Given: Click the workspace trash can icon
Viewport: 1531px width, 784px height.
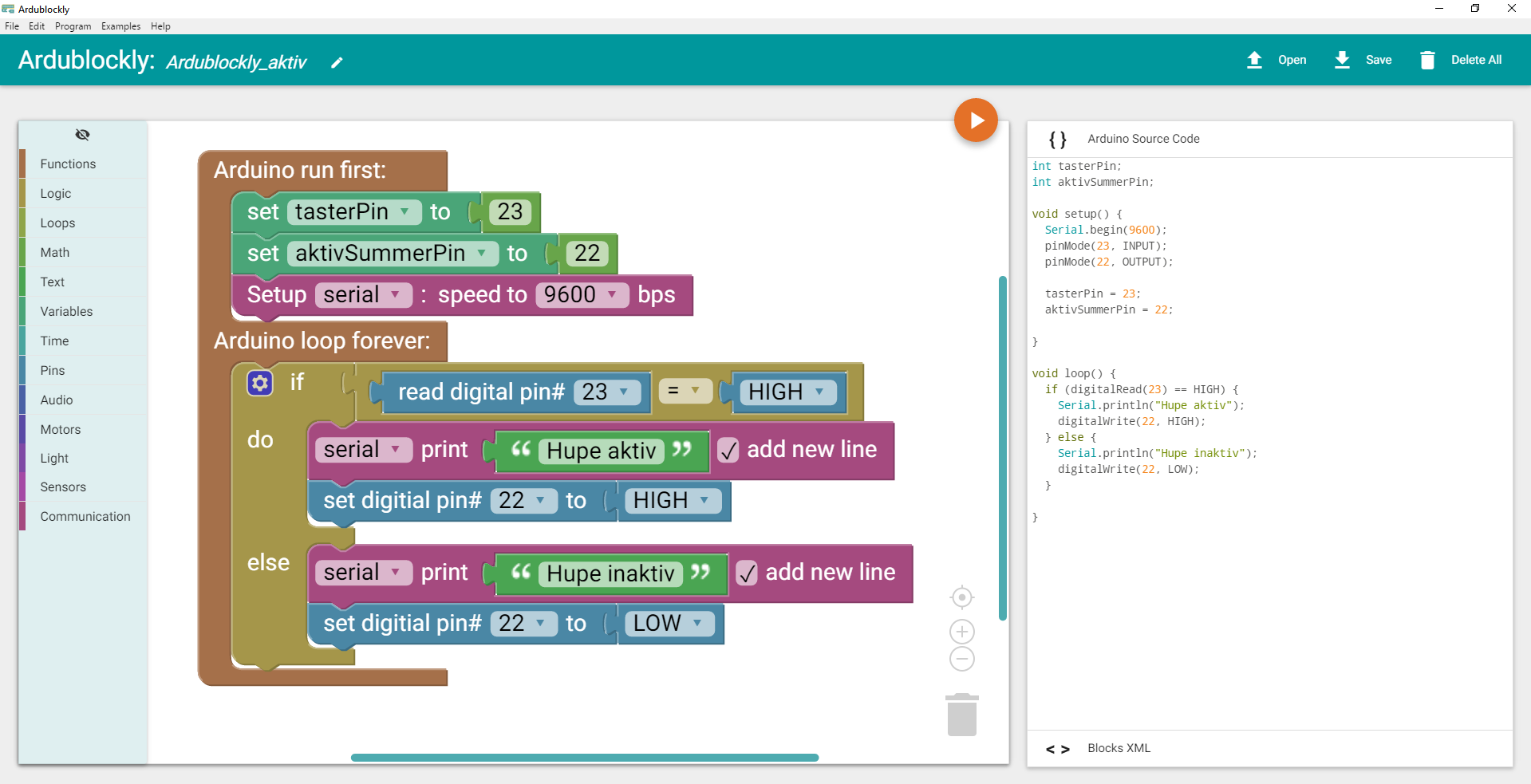Looking at the screenshot, I should coord(961,715).
